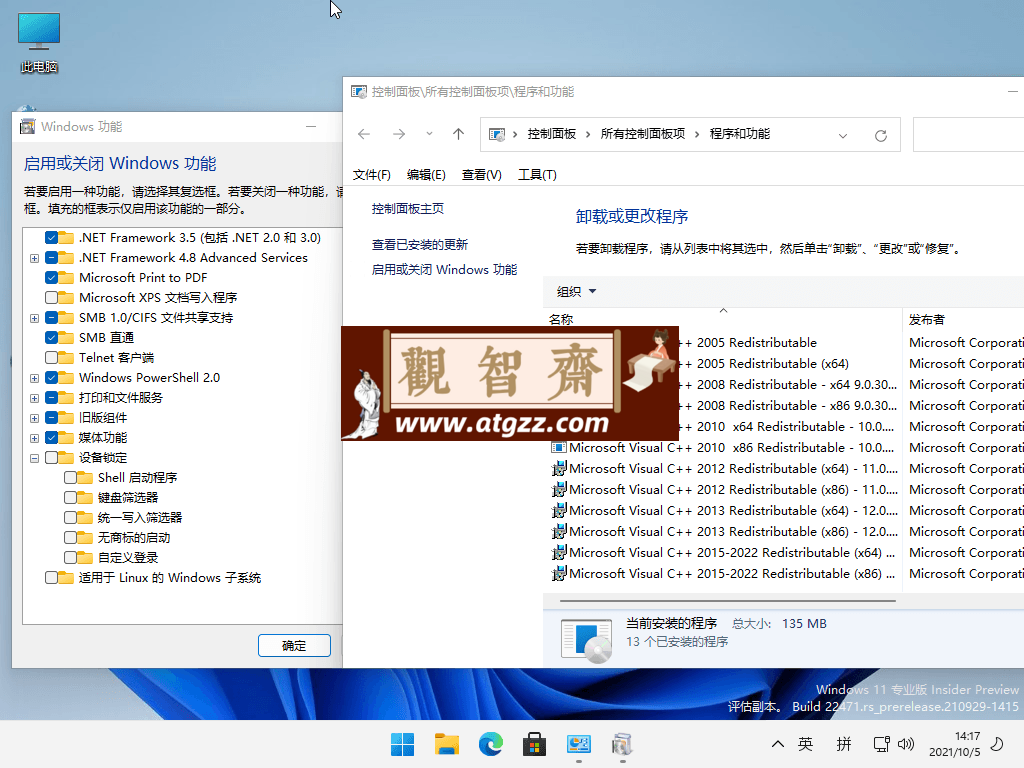Viewport: 1024px width, 768px height.
Task: Go forward in Programs and Features window
Action: [398, 134]
